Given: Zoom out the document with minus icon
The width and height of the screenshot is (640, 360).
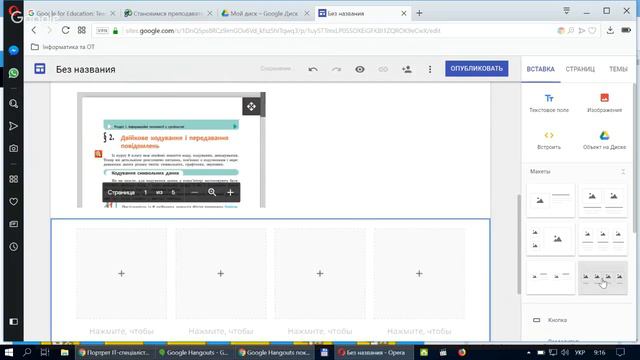Looking at the screenshot, I should tap(194, 192).
